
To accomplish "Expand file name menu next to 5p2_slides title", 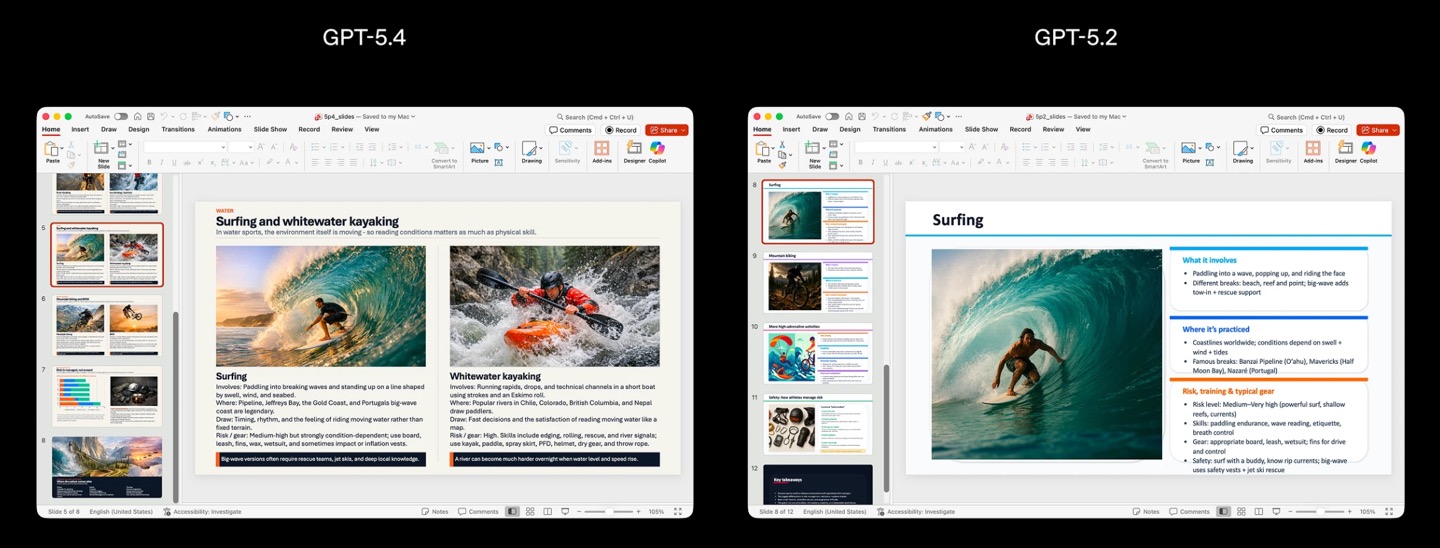I will click(x=1125, y=117).
